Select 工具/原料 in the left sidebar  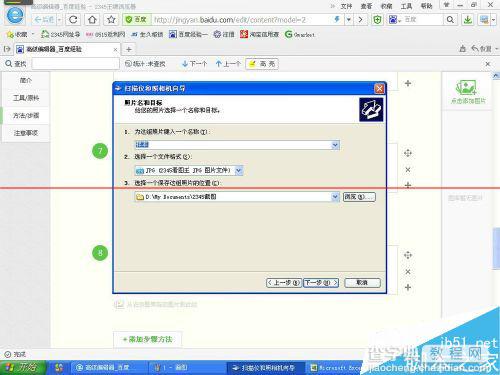tap(26, 98)
